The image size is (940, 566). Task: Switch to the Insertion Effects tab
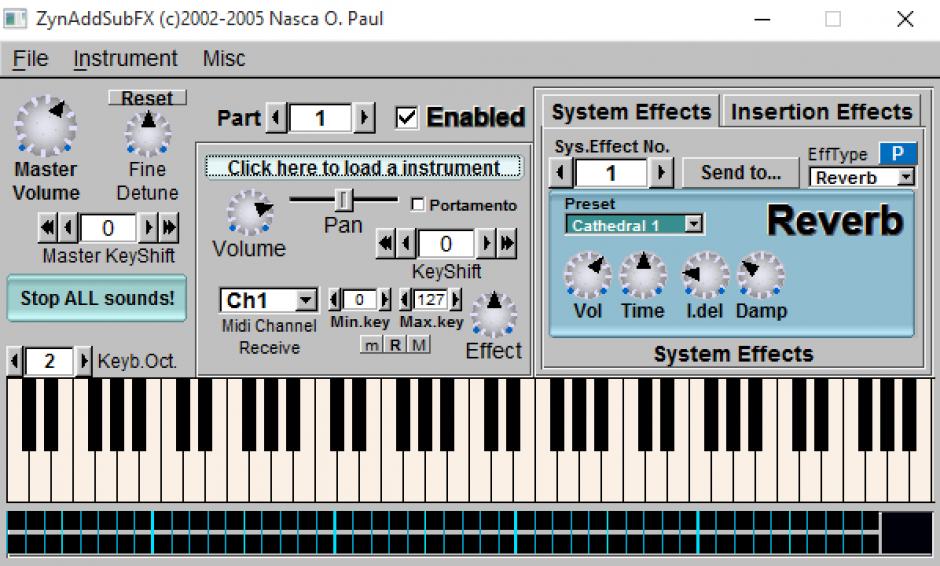(x=821, y=112)
